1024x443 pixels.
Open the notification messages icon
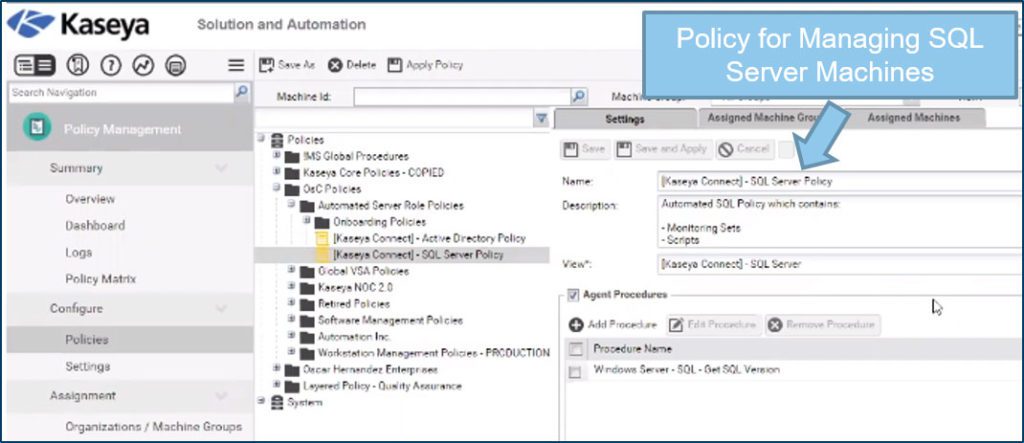[175, 65]
